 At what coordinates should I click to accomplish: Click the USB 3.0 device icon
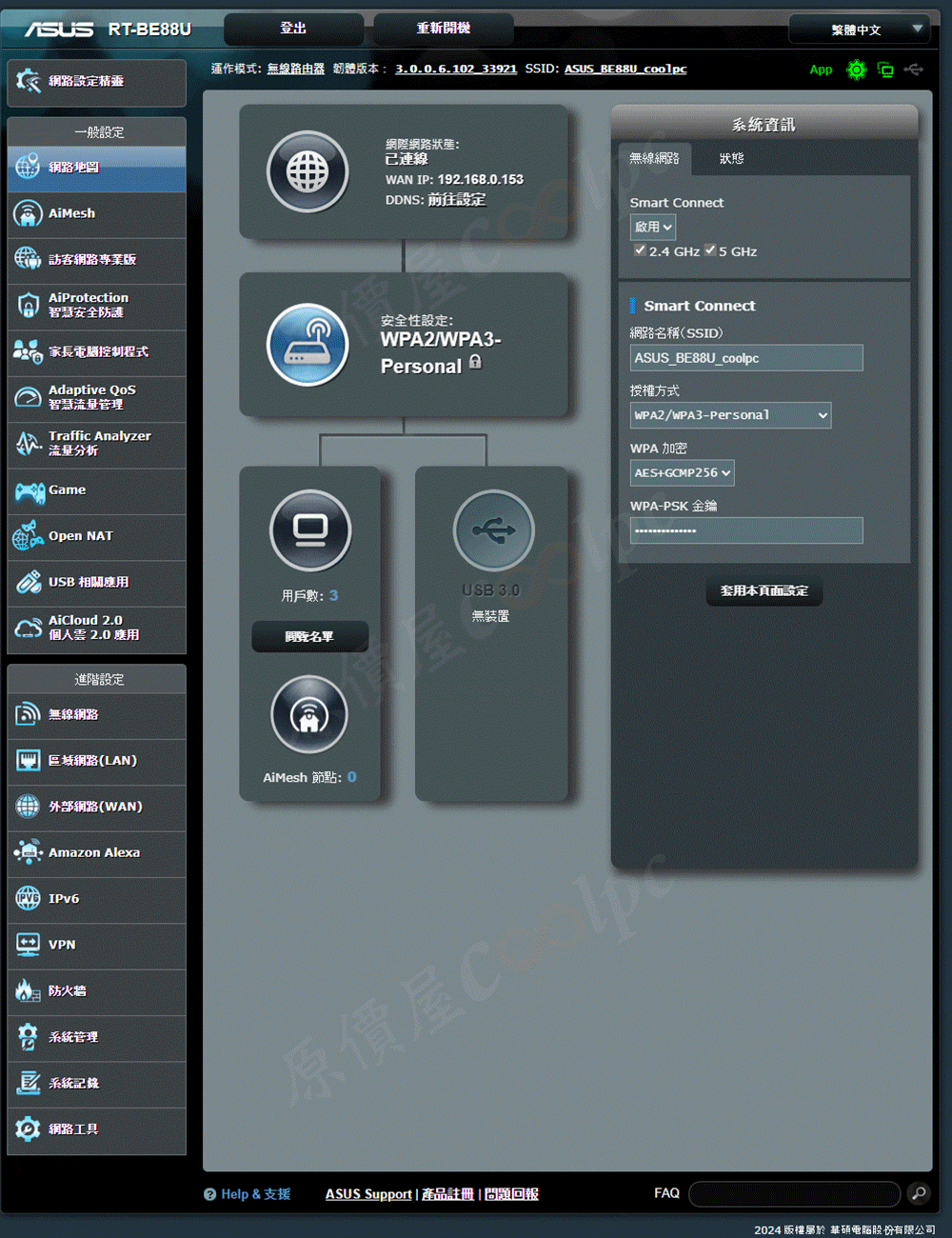pyautogui.click(x=493, y=530)
